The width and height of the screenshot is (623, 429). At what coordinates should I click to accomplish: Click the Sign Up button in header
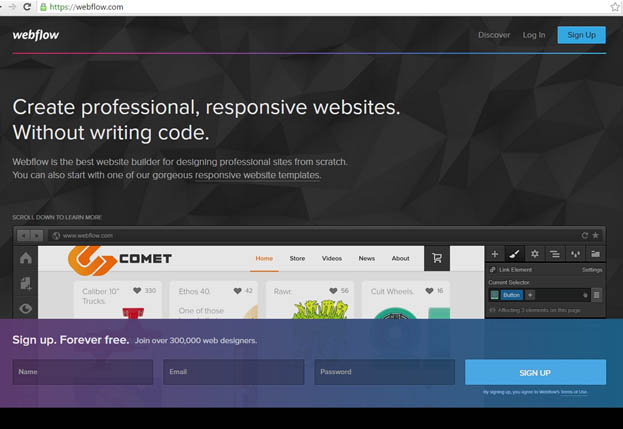tap(581, 35)
